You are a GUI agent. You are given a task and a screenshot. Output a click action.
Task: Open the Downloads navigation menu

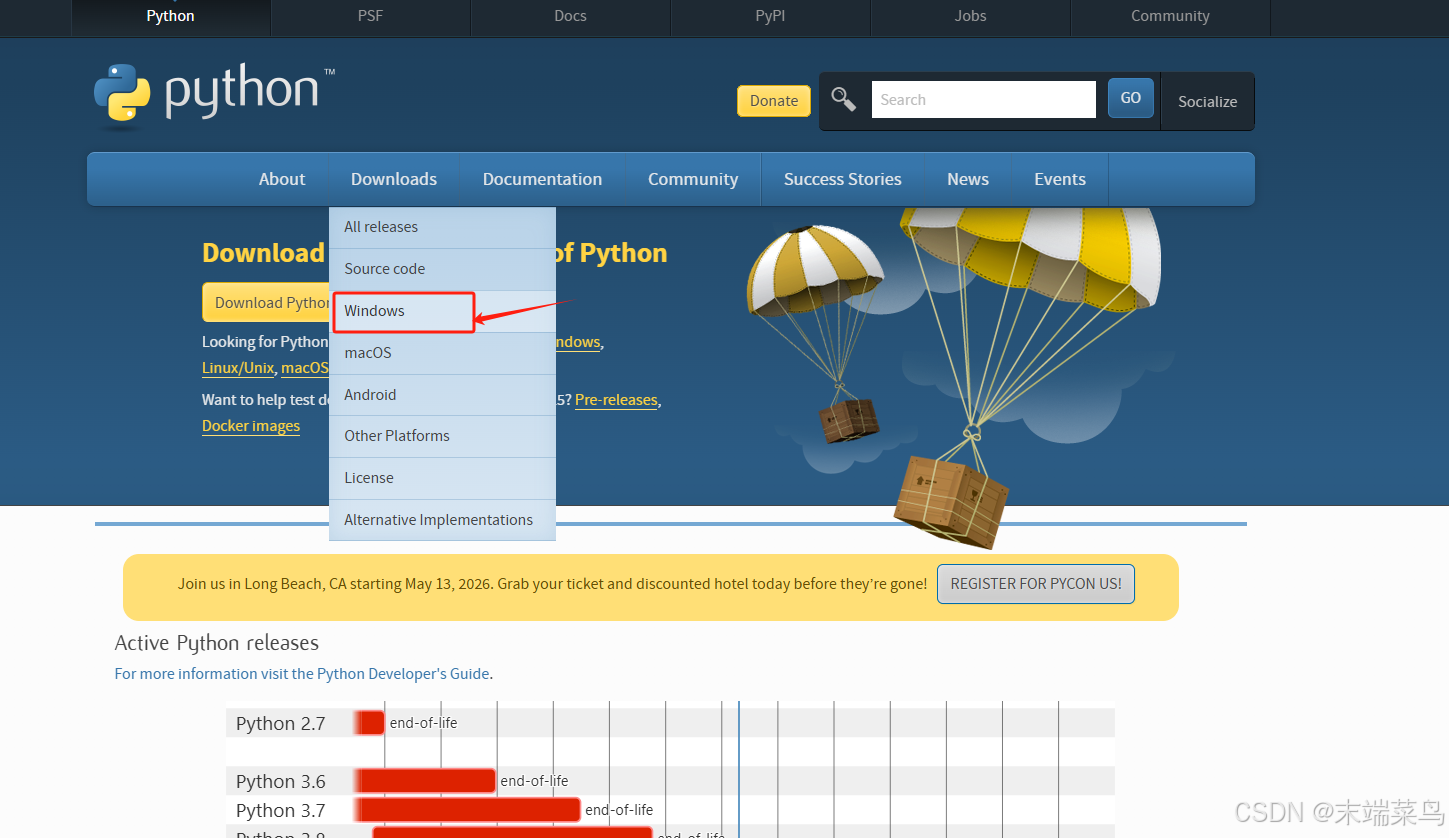click(394, 179)
